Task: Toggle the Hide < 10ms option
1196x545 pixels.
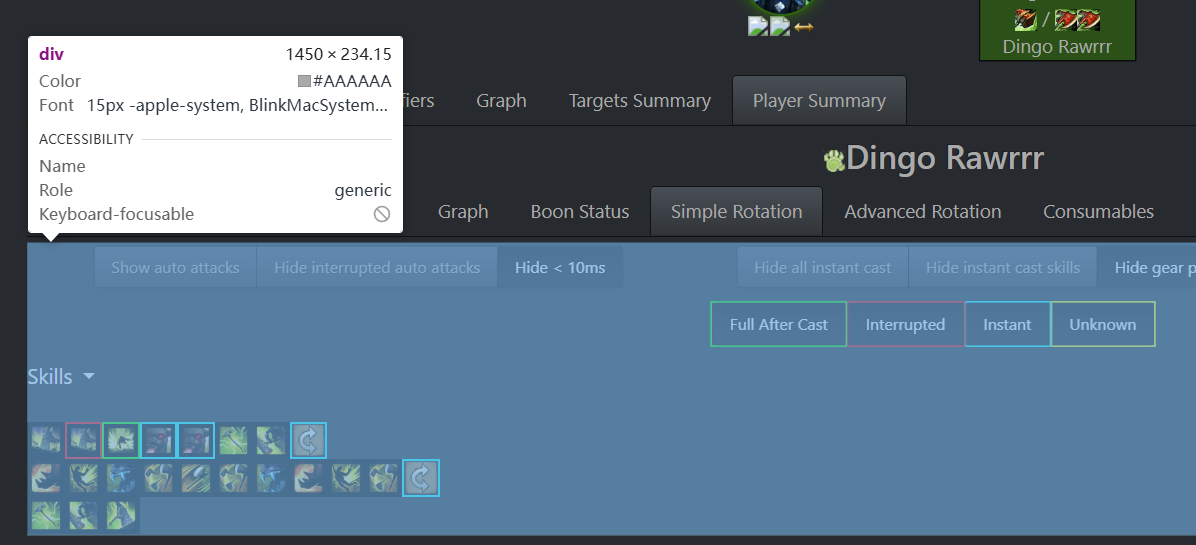Action: coord(560,267)
